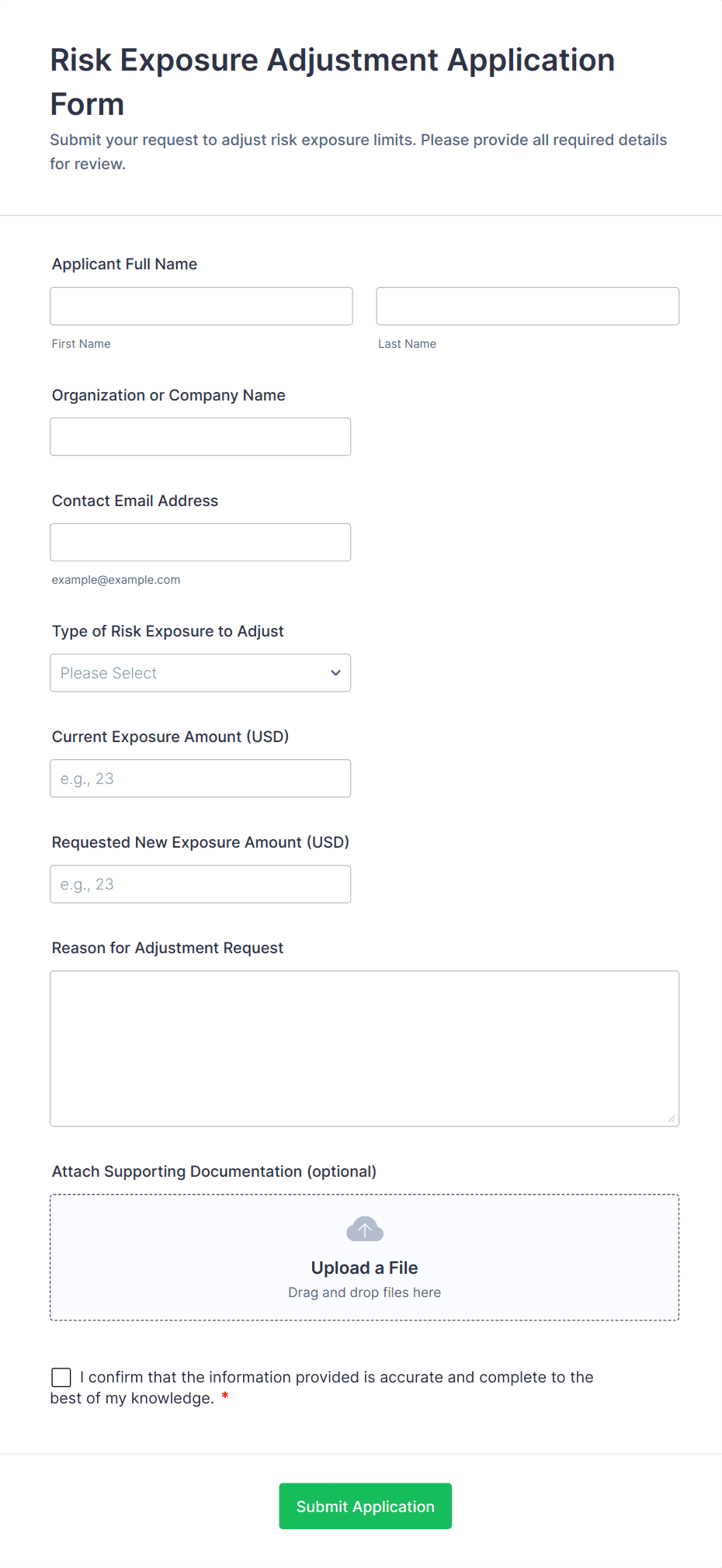Click the Type of Risk Exposure label
This screenshot has height=1568, width=722.
click(168, 631)
